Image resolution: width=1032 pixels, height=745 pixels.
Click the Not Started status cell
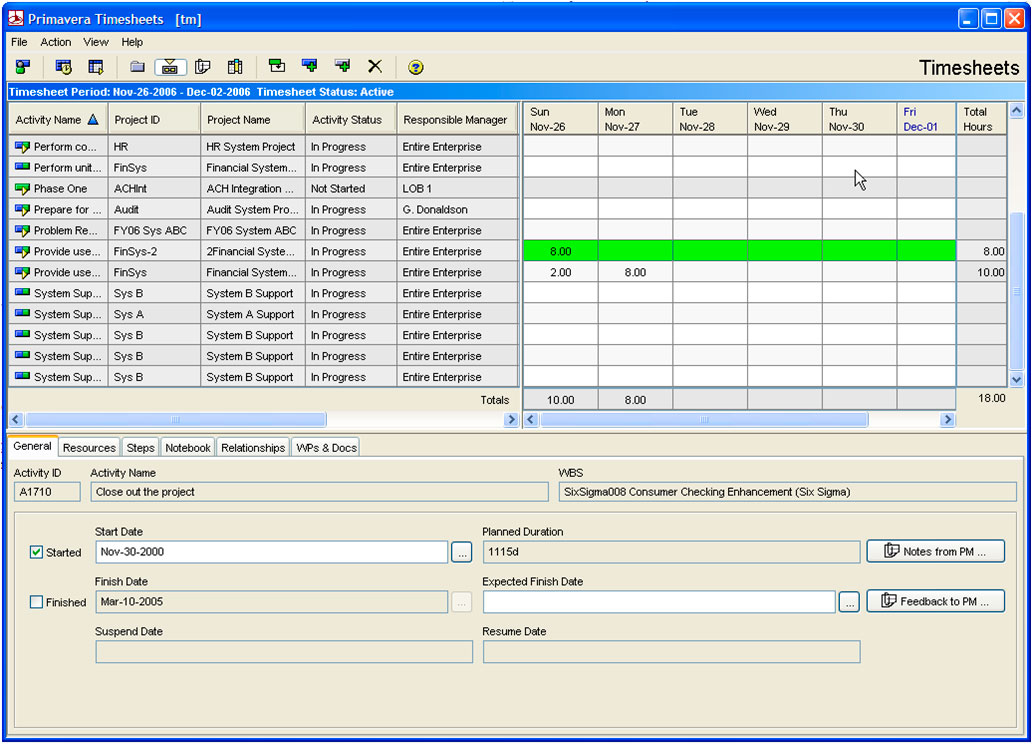tap(351, 189)
